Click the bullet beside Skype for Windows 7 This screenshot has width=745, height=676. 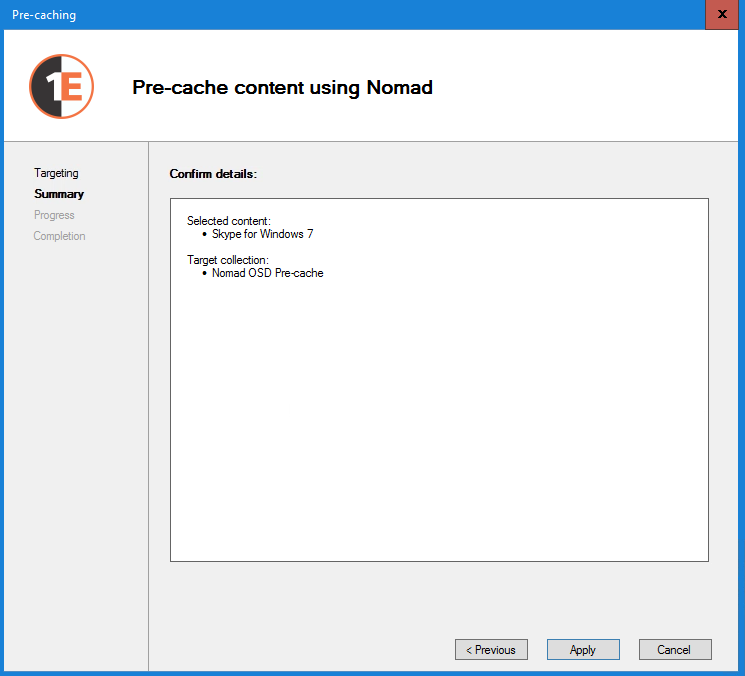[x=204, y=234]
